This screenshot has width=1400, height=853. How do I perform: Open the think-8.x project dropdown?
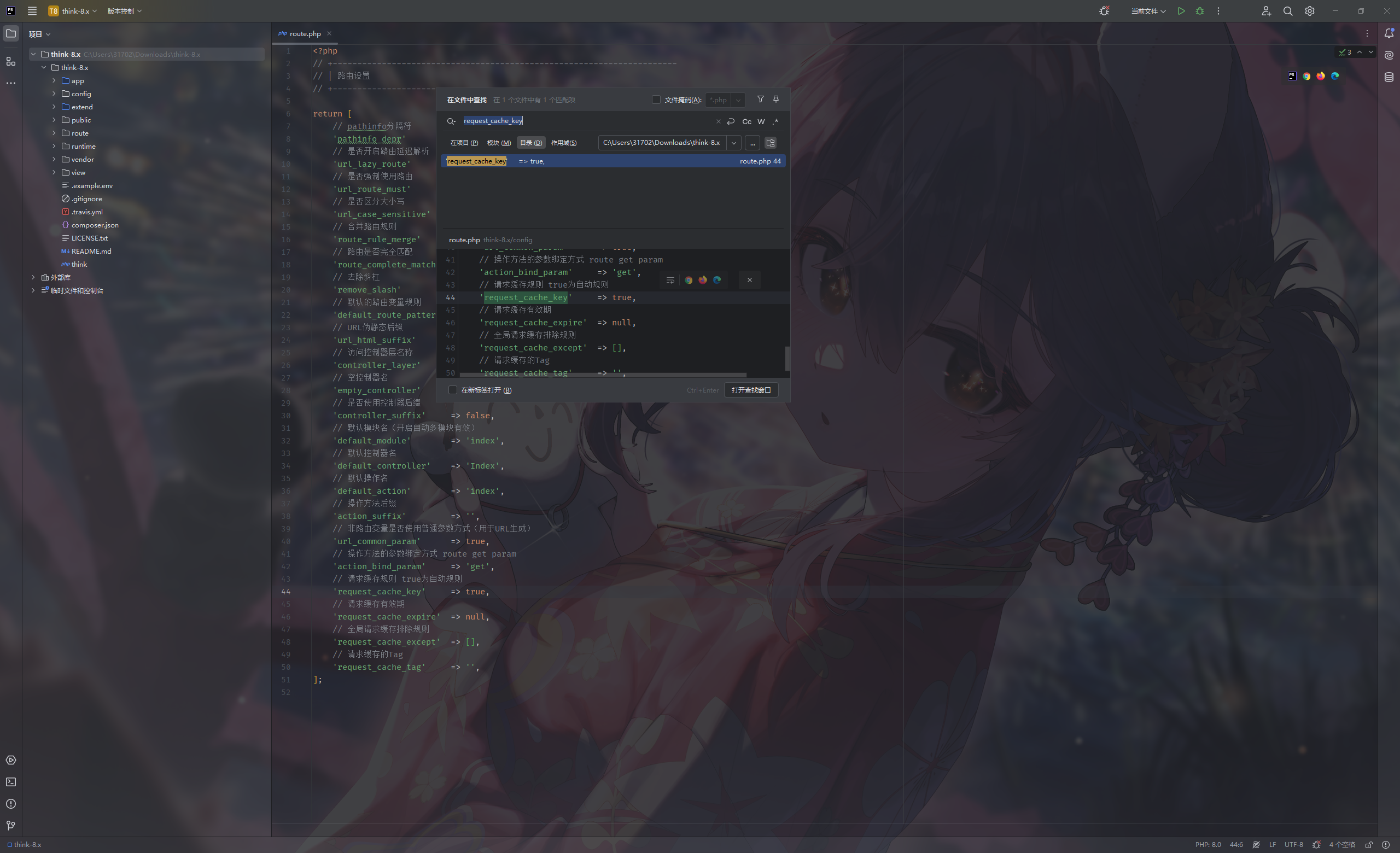73,11
